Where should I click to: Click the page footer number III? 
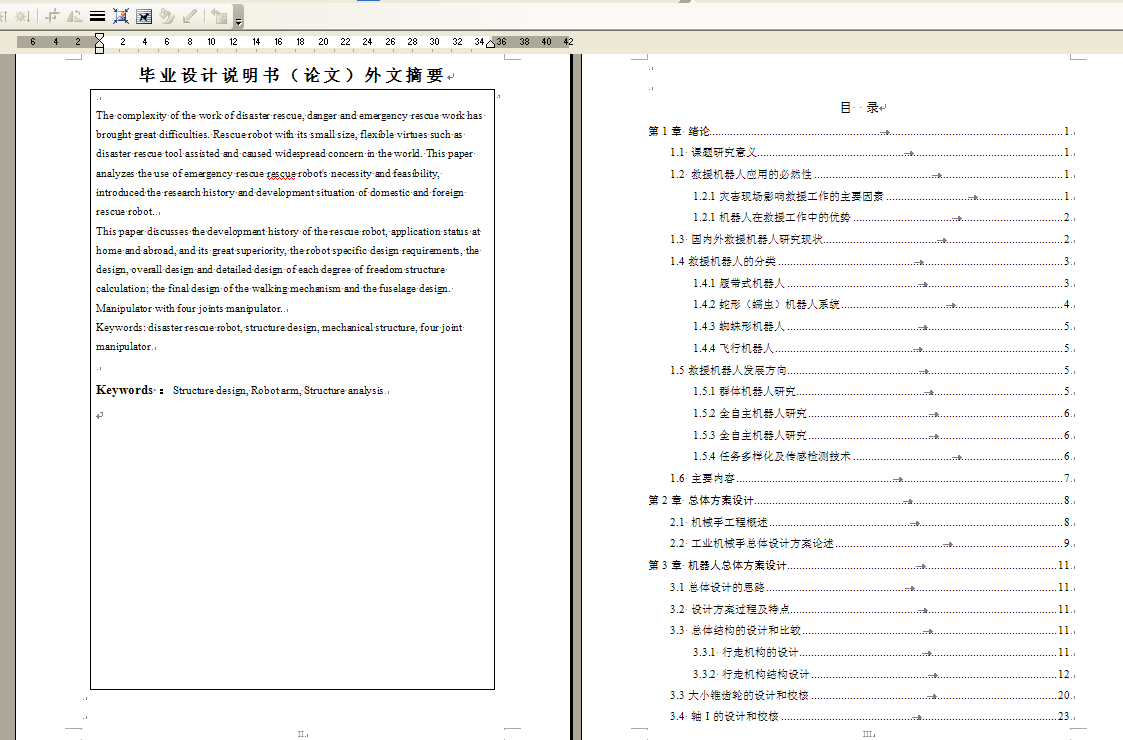click(x=867, y=734)
